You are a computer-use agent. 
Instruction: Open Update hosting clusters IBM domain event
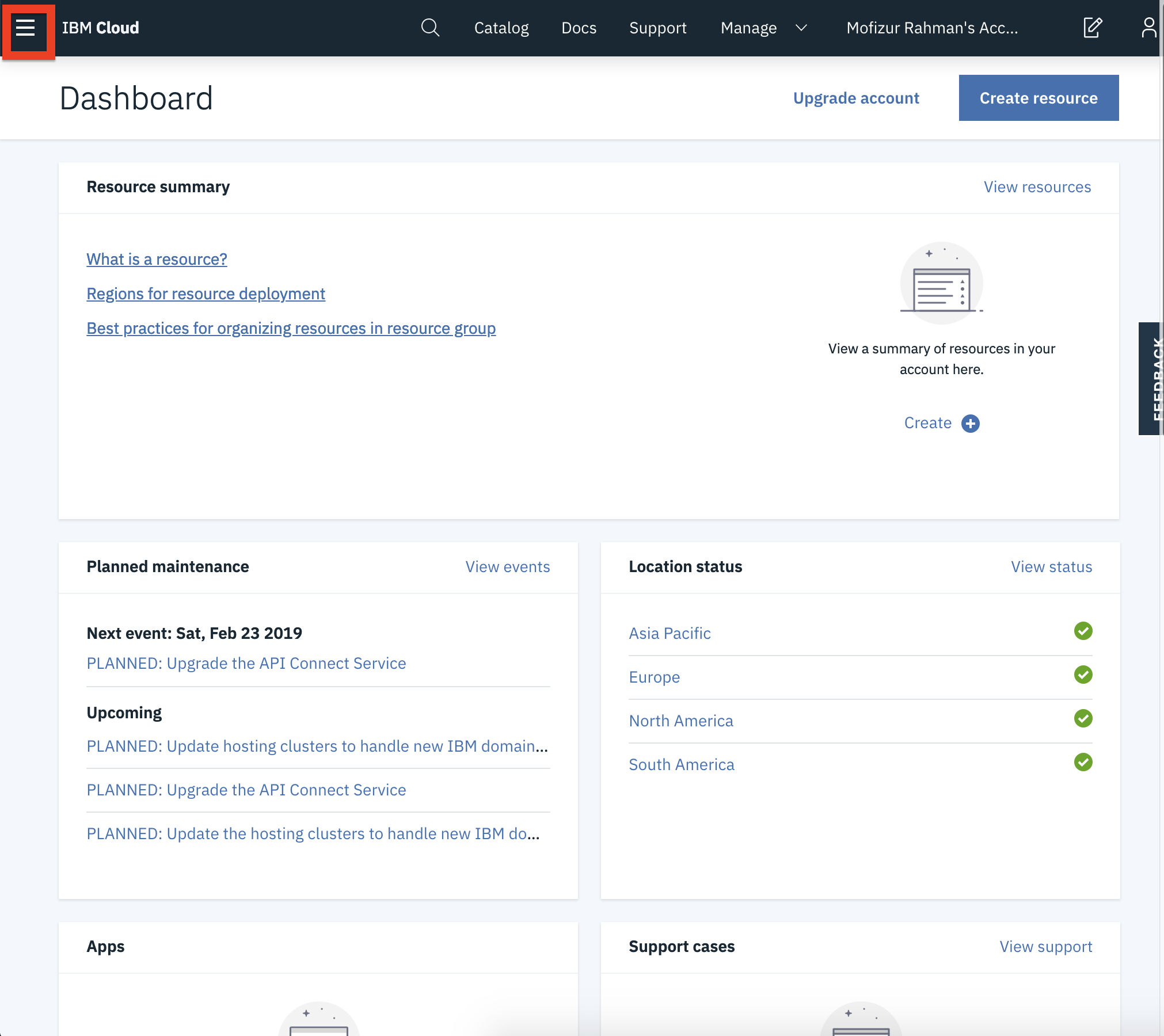tap(318, 746)
